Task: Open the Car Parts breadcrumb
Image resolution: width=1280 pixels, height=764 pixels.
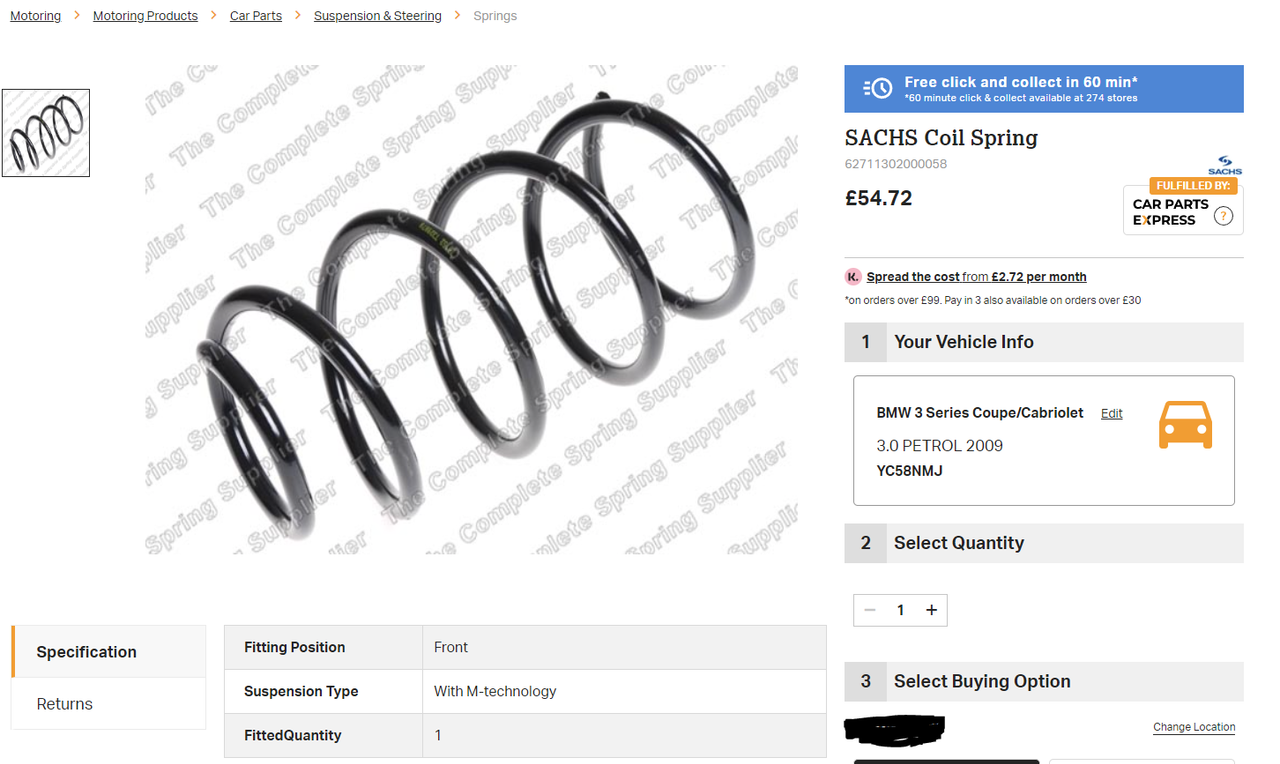Action: [x=256, y=16]
